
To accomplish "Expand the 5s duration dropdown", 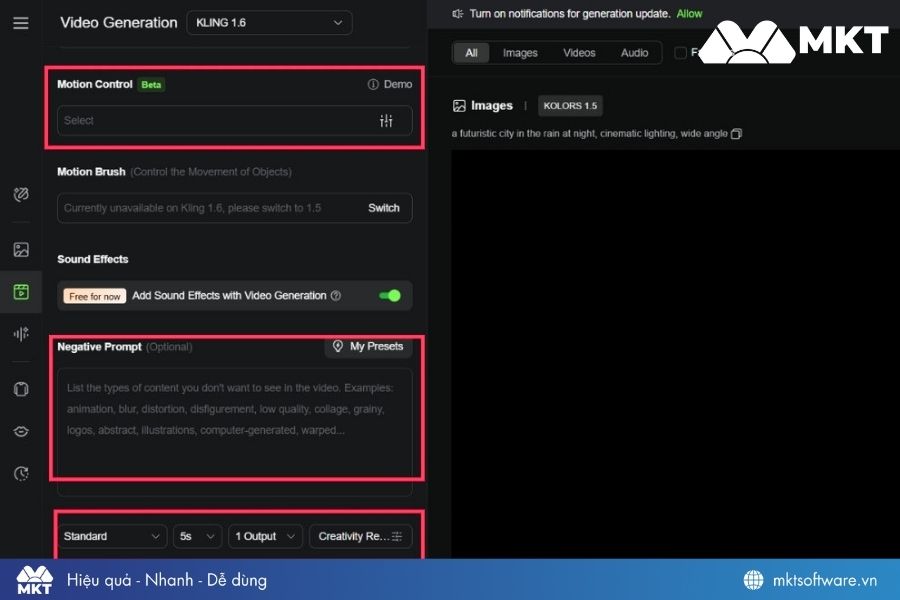I will (x=197, y=537).
